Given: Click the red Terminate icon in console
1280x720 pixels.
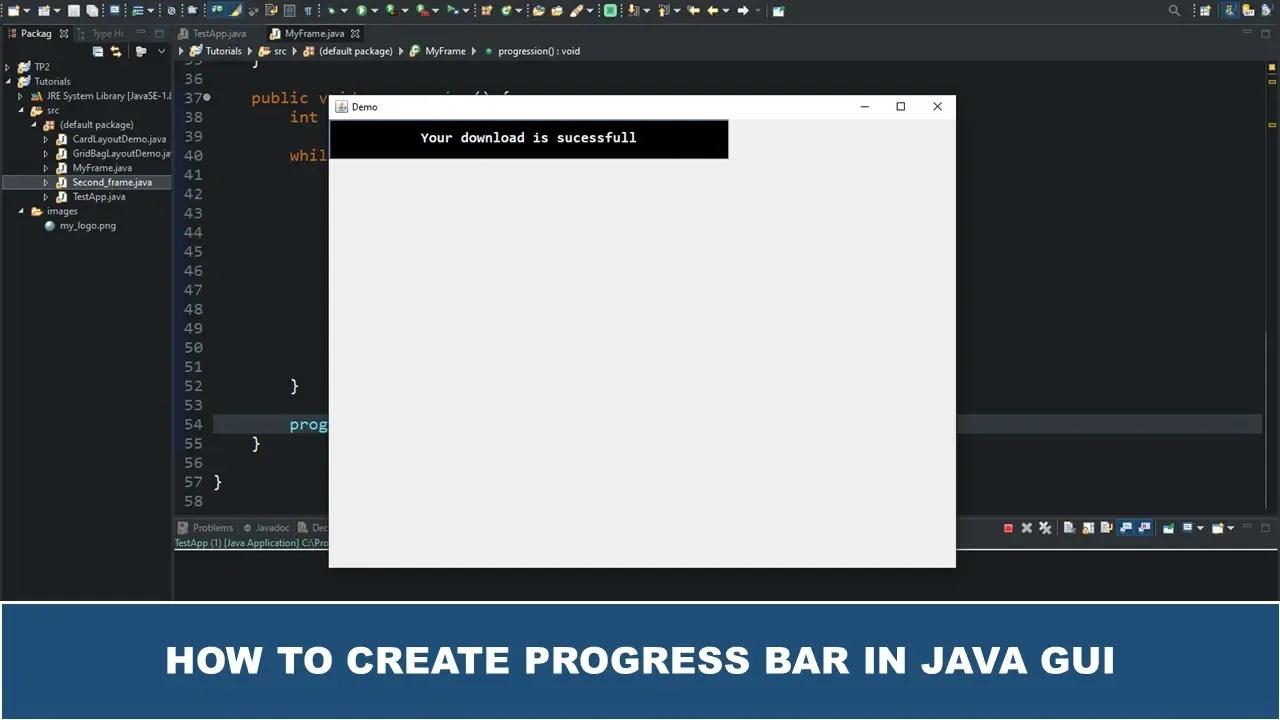Looking at the screenshot, I should 1008,528.
